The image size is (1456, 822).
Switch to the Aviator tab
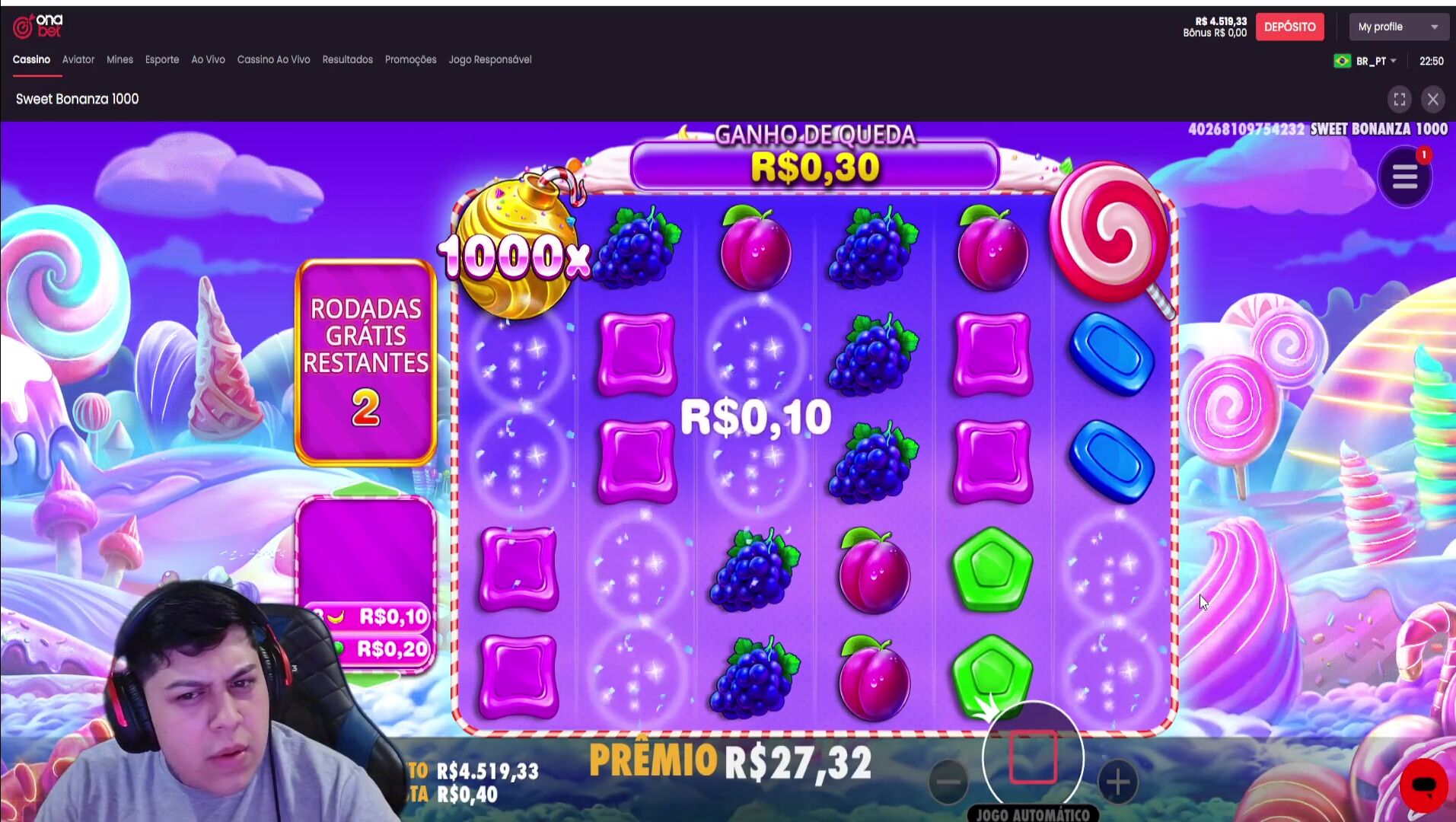pyautogui.click(x=78, y=59)
